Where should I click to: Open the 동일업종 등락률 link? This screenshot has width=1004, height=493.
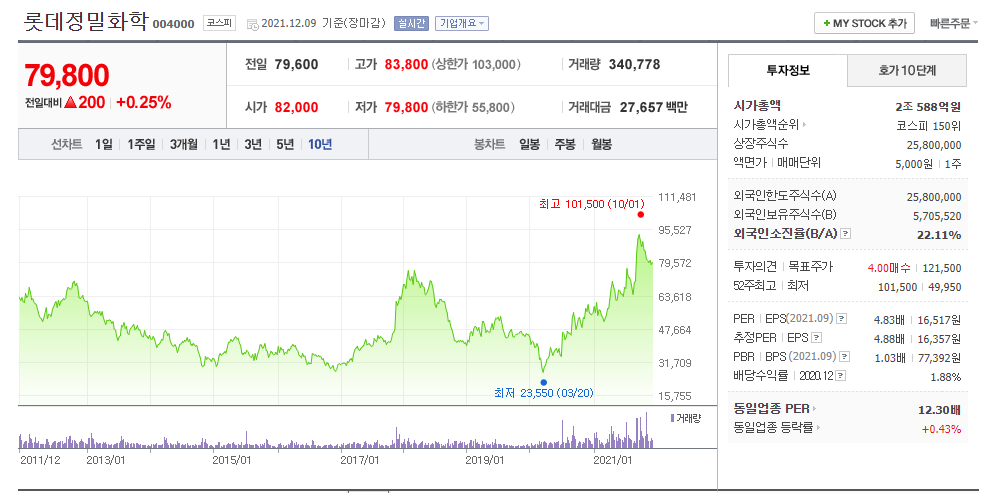[x=774, y=427]
